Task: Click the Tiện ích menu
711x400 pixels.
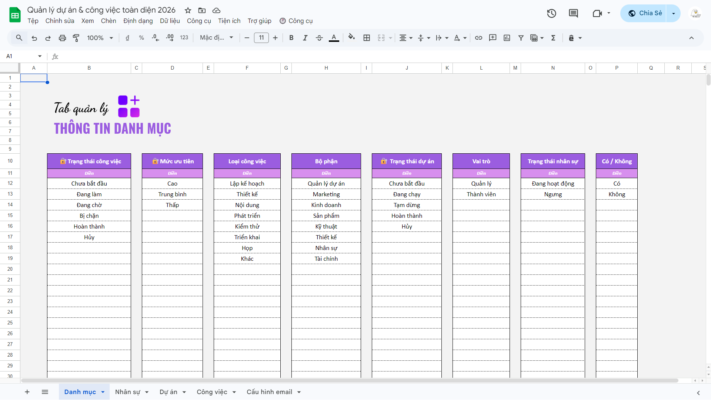Action: [229, 20]
